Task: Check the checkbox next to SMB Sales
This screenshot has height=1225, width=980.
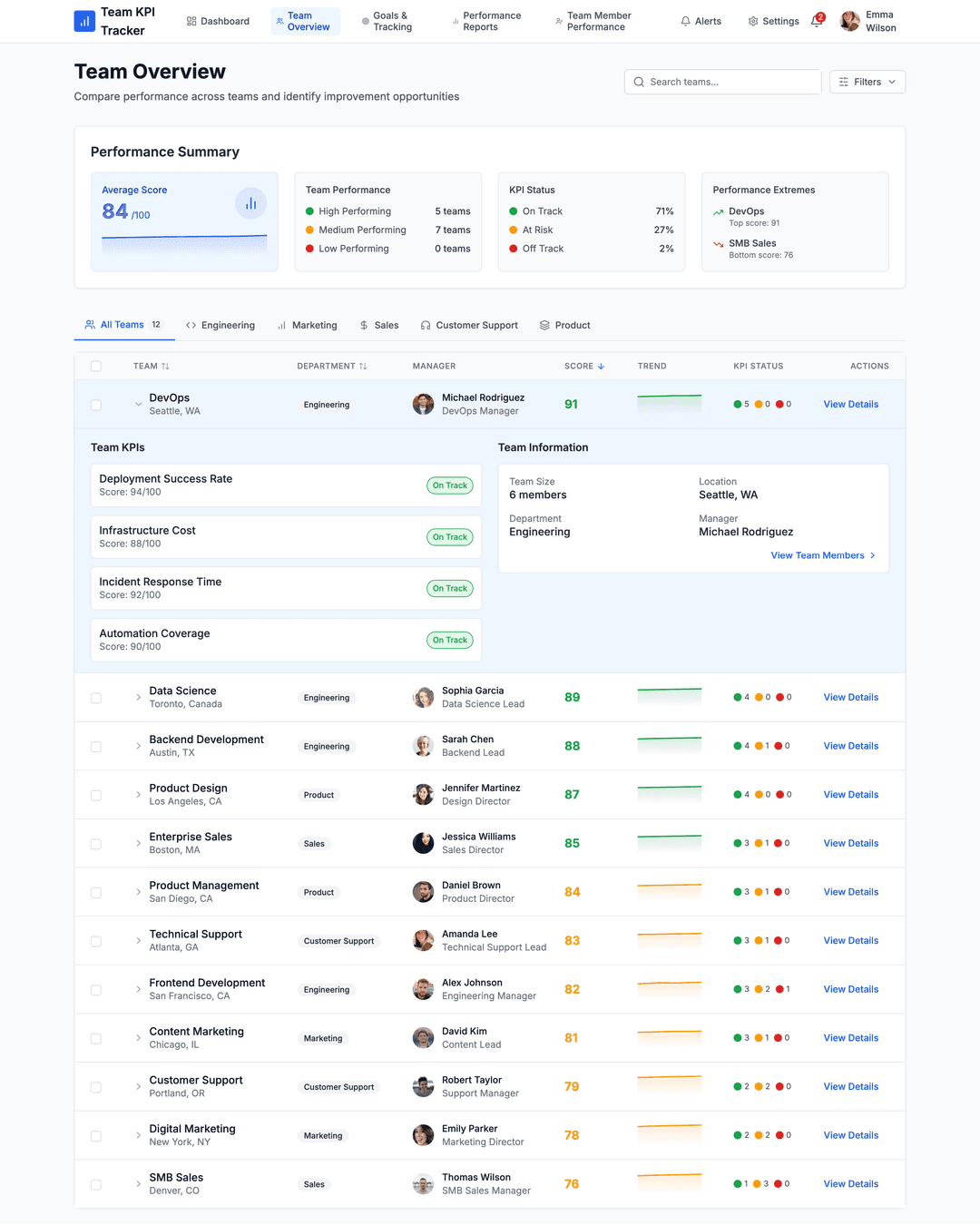Action: pyautogui.click(x=95, y=1184)
